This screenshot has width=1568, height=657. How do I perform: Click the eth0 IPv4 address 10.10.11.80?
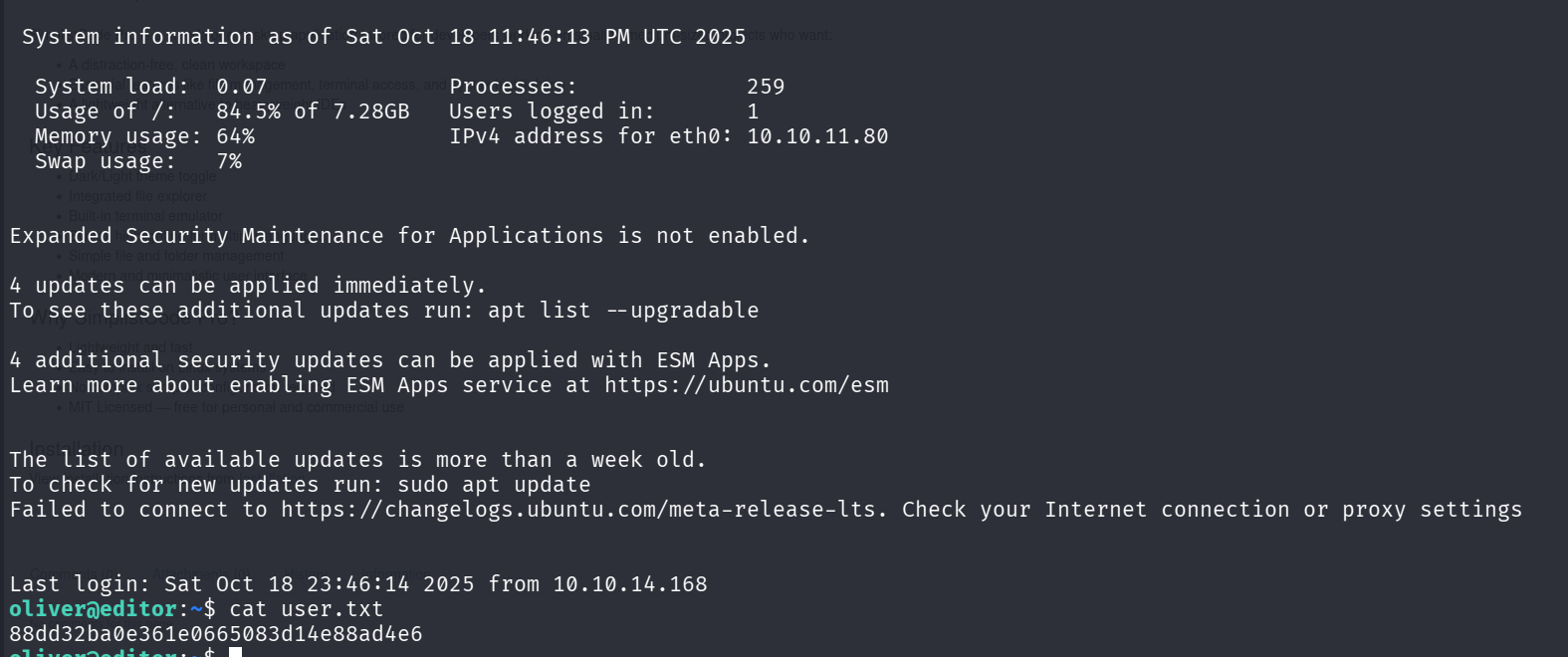click(817, 136)
